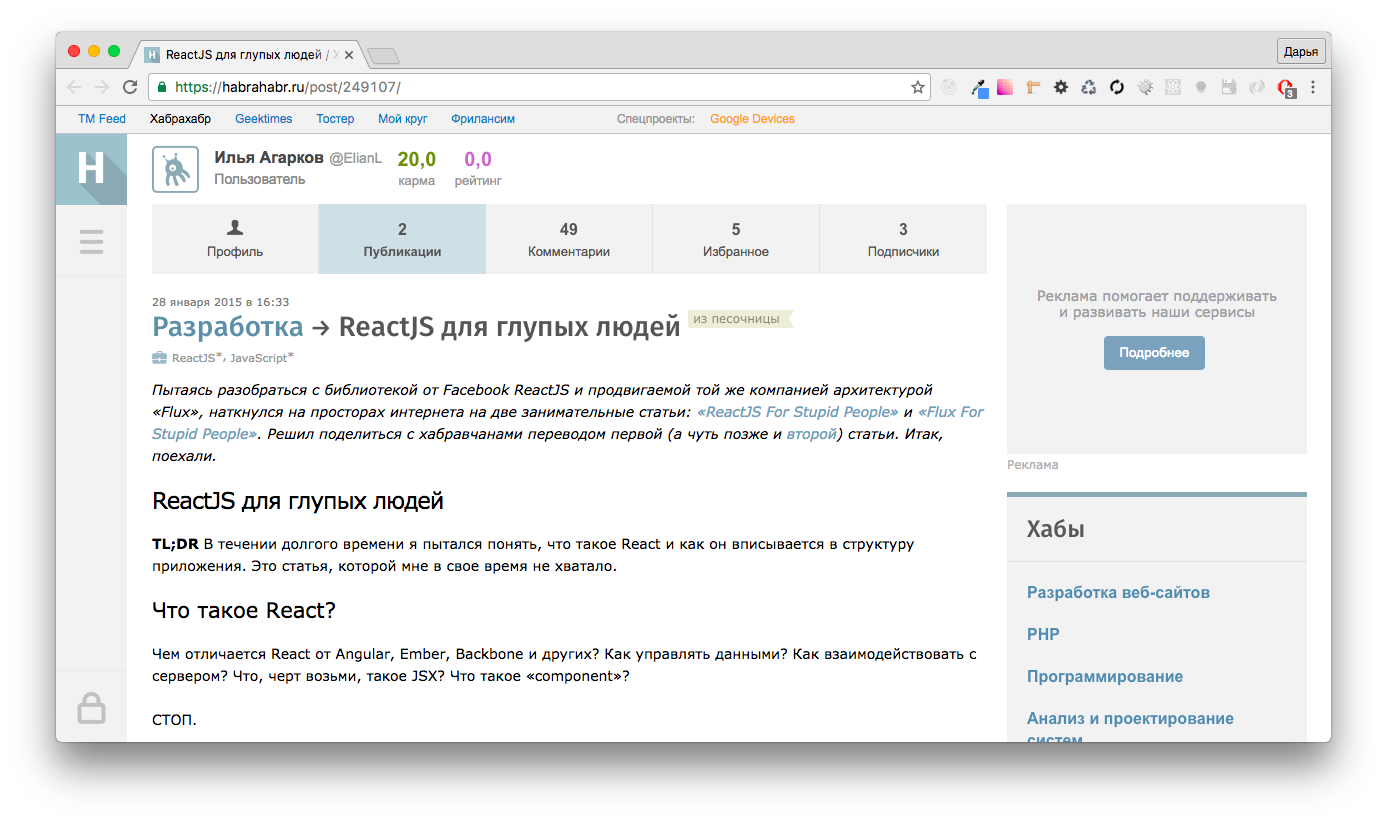Click Илья Агарков's avatar image
The image size is (1387, 822).
coord(175,169)
